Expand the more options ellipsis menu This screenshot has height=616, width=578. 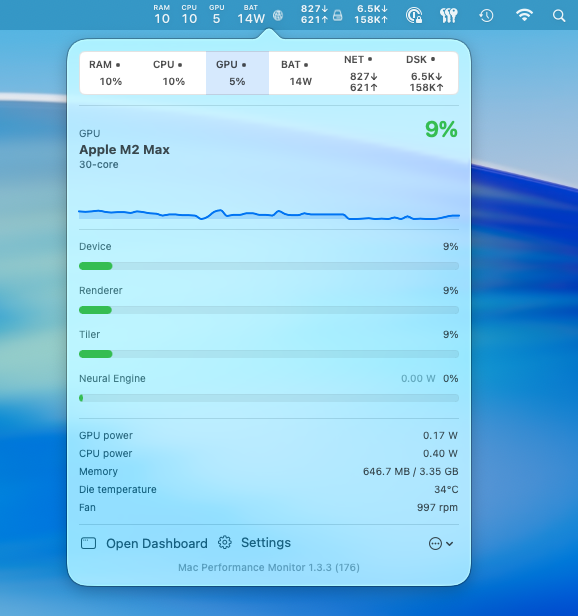point(441,544)
